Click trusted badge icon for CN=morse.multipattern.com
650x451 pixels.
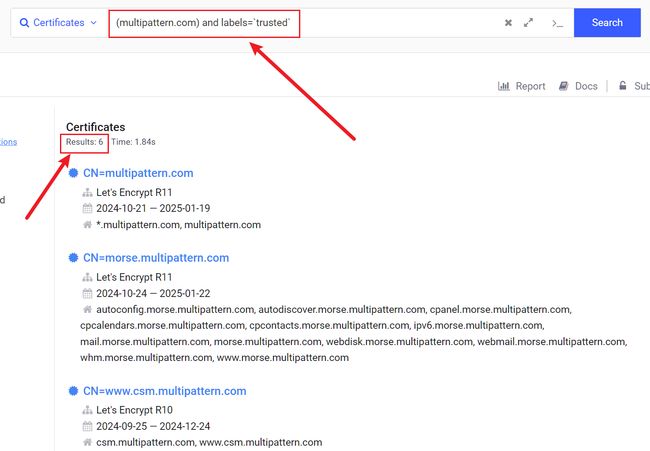point(73,258)
